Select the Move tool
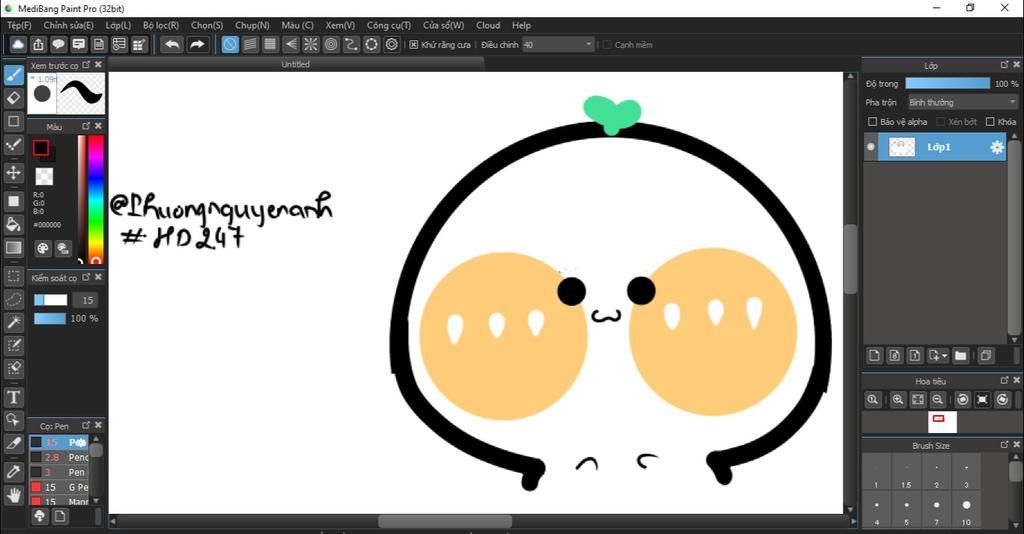 [x=14, y=172]
